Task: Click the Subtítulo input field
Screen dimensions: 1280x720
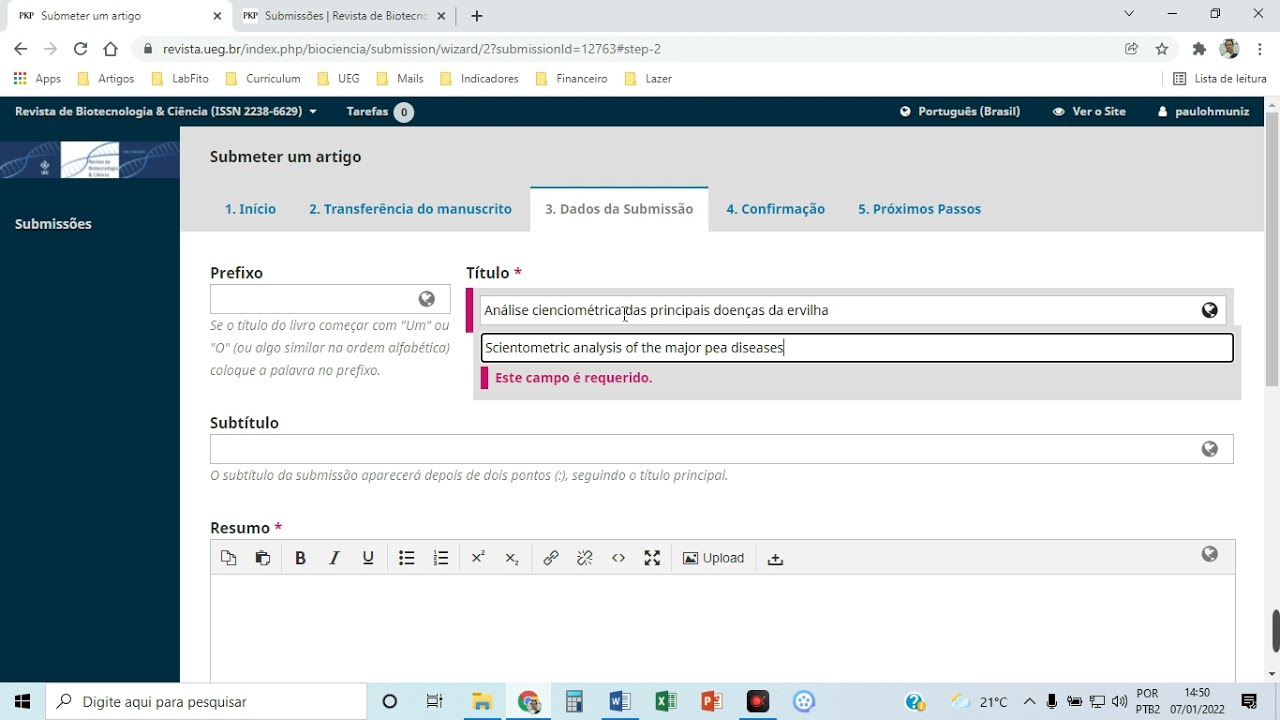Action: point(721,449)
